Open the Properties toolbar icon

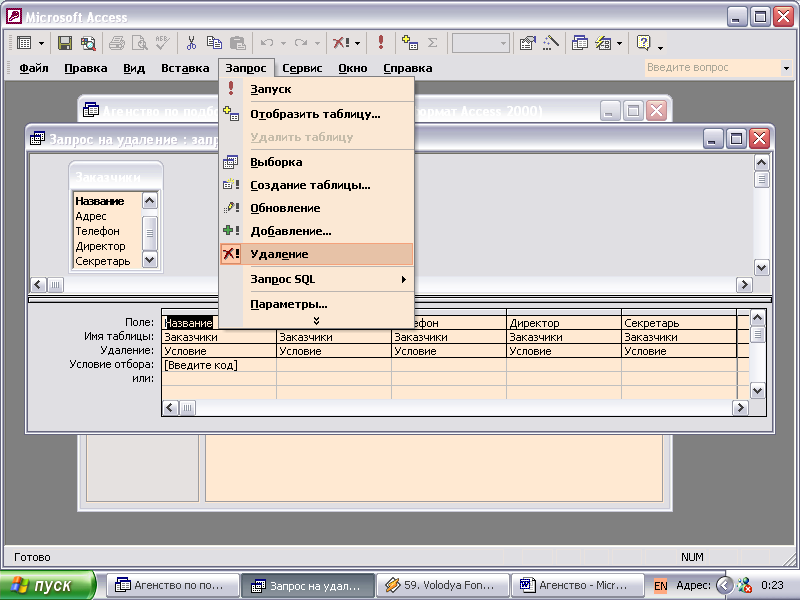click(527, 43)
